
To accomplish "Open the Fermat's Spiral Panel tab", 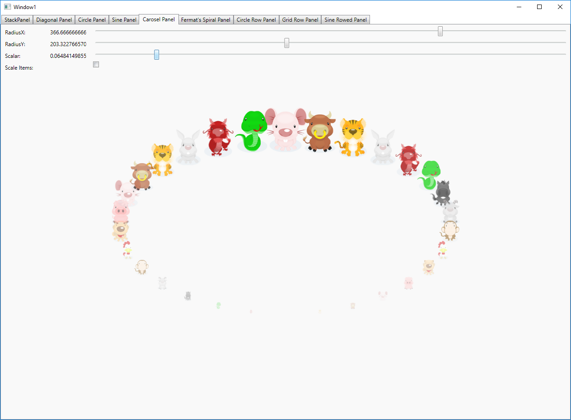I will (205, 20).
